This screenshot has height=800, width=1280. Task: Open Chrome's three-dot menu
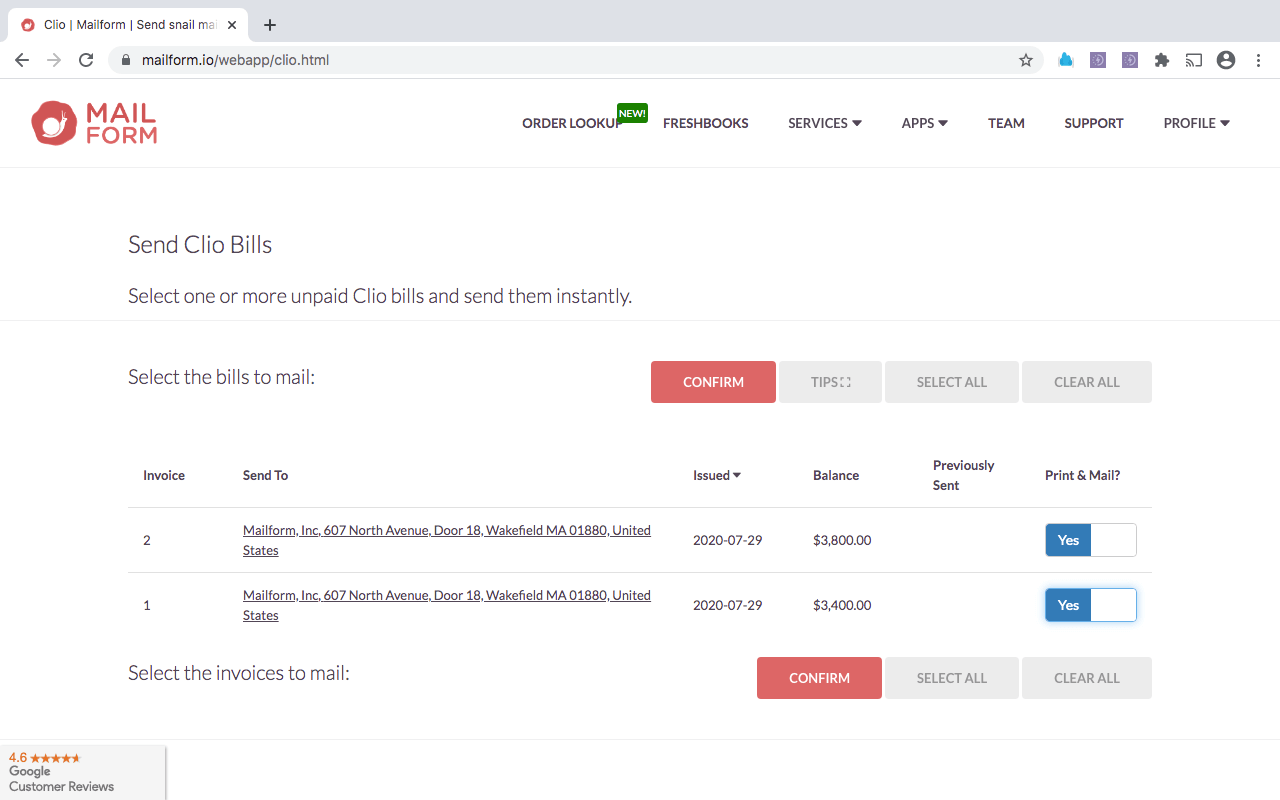[1258, 60]
